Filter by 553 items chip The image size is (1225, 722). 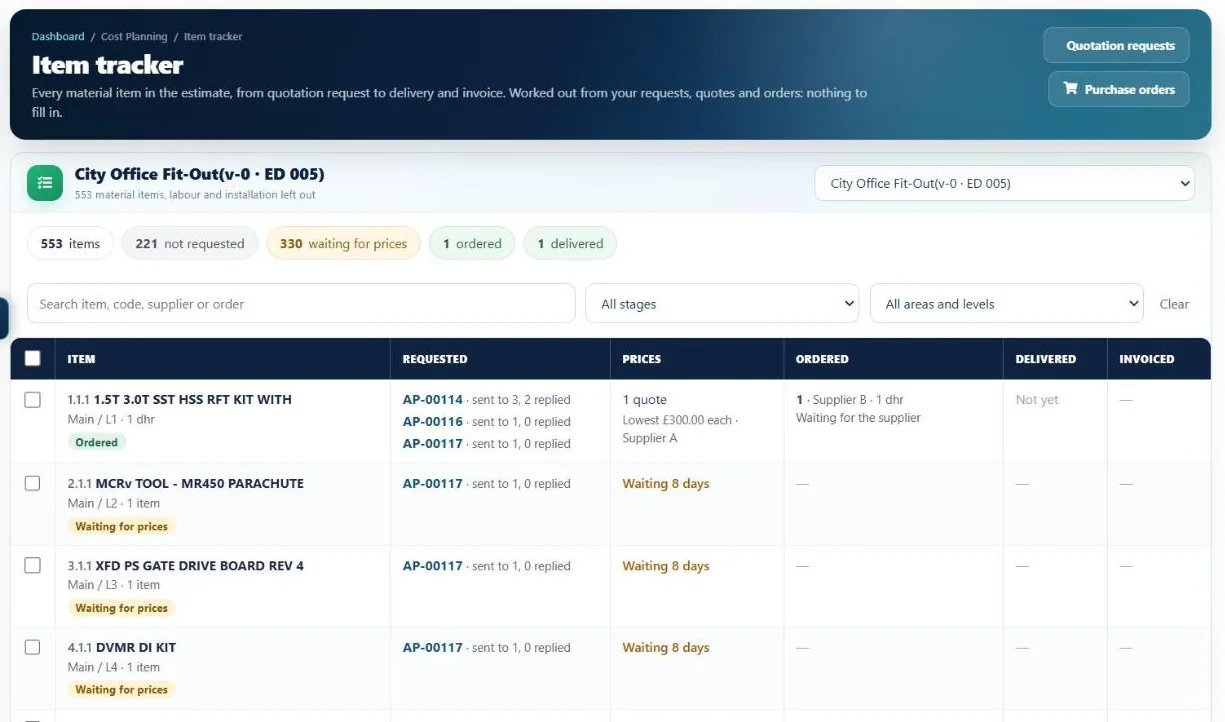pos(70,243)
